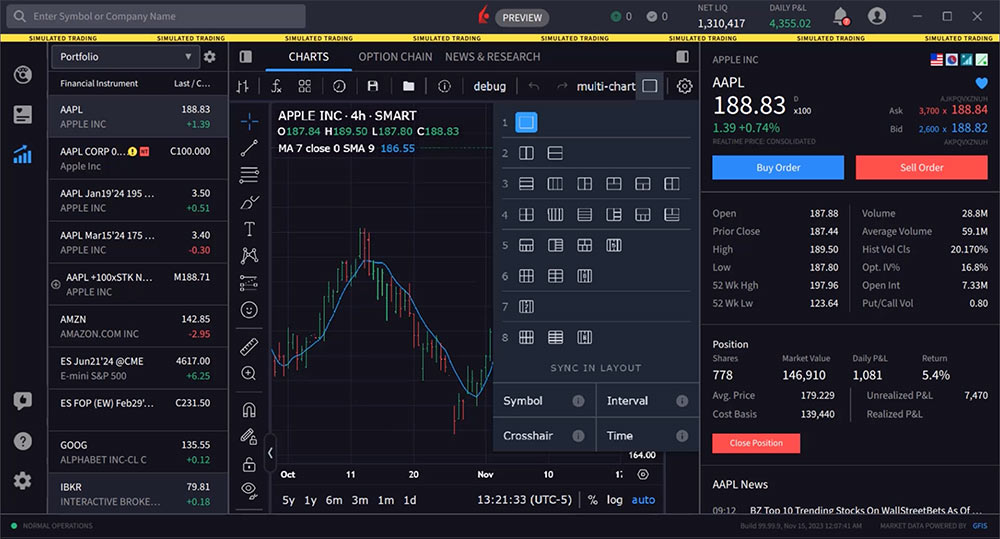Open the chart bar style selector
This screenshot has height=539, width=1000.
243,86
